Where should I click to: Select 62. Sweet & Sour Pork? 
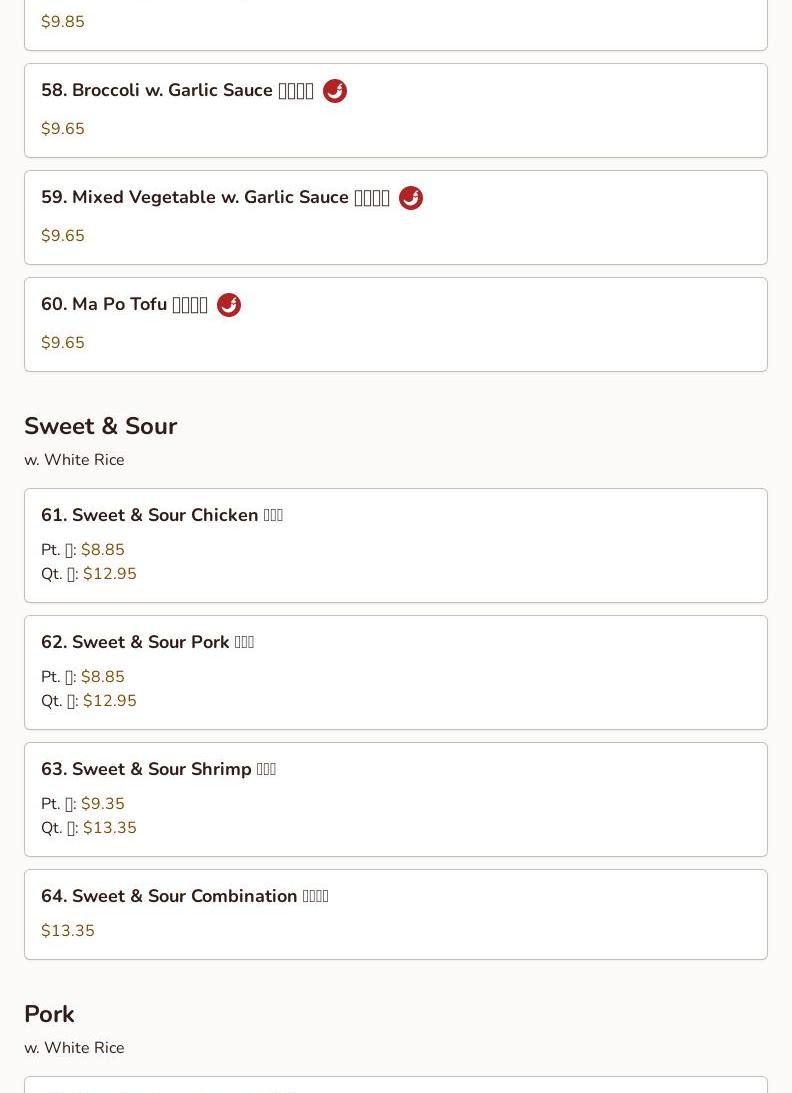pos(396,673)
